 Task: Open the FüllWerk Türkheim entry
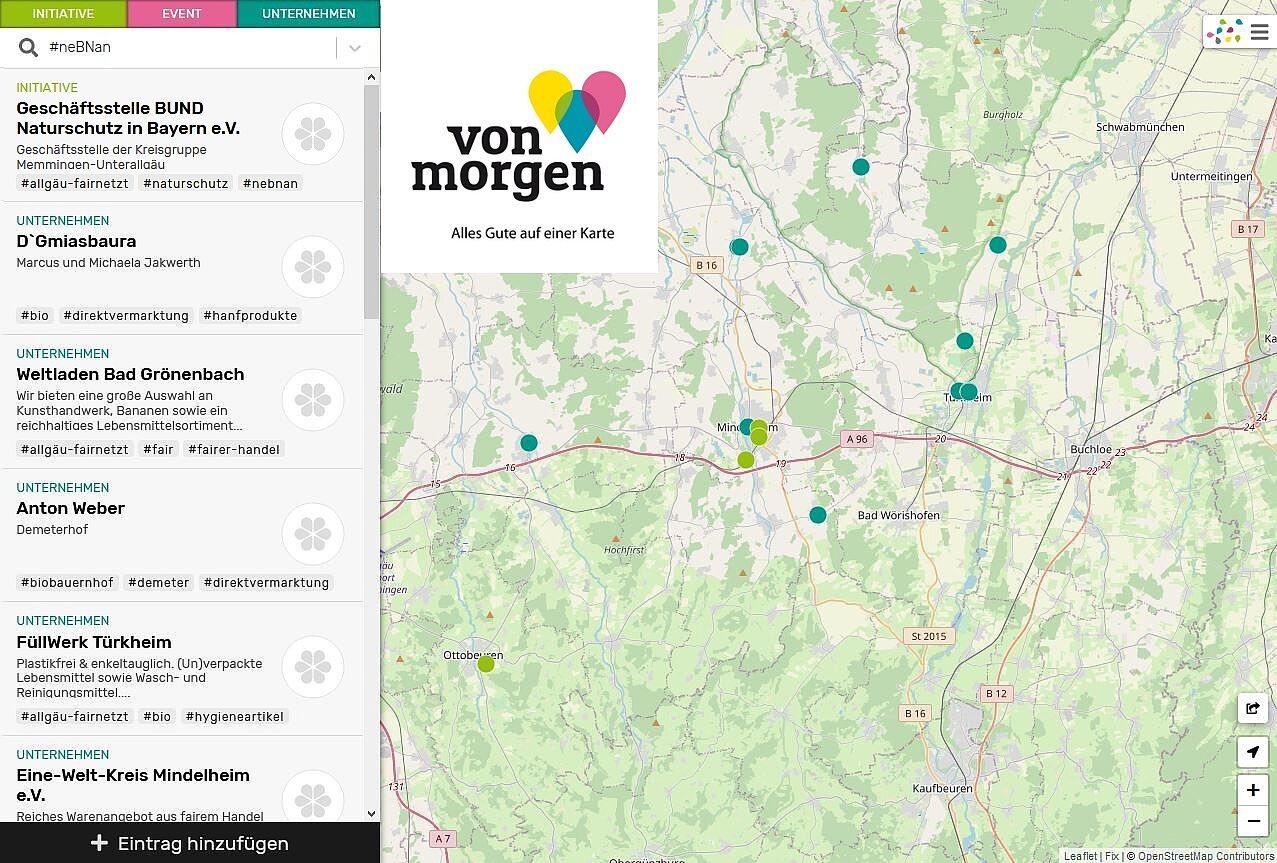[94, 642]
